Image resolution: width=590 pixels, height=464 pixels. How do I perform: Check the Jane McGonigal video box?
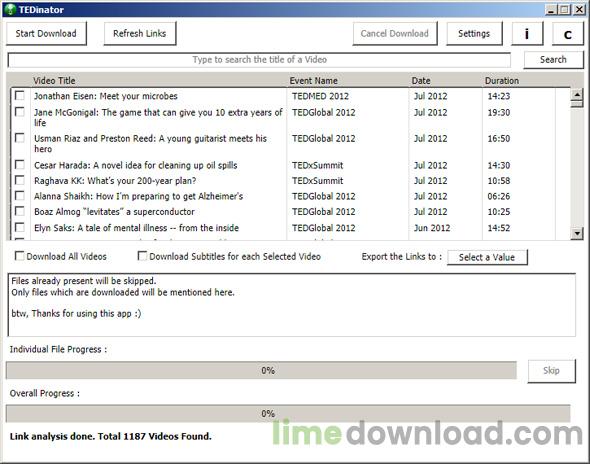coord(20,112)
